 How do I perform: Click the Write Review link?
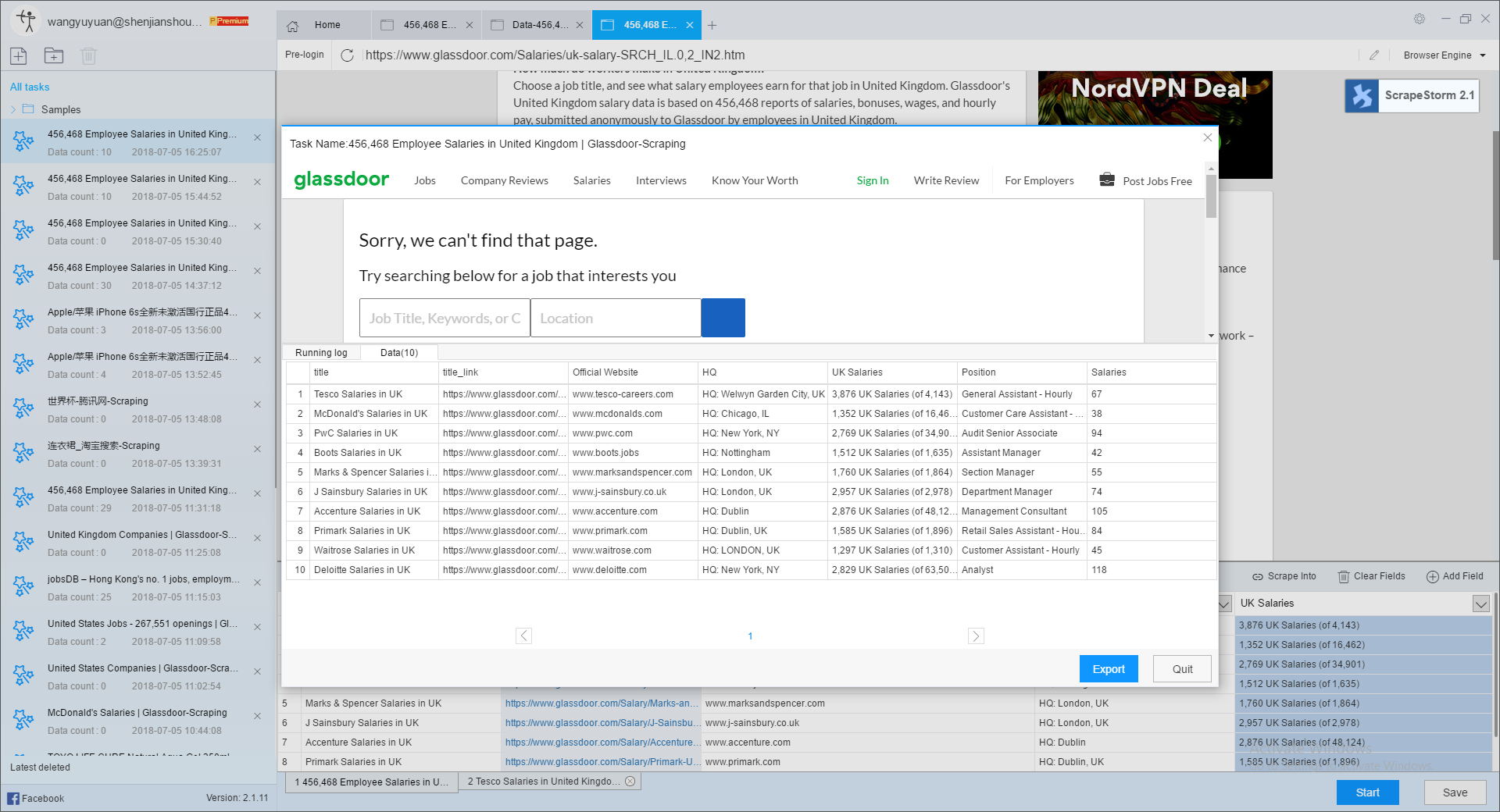tap(946, 180)
